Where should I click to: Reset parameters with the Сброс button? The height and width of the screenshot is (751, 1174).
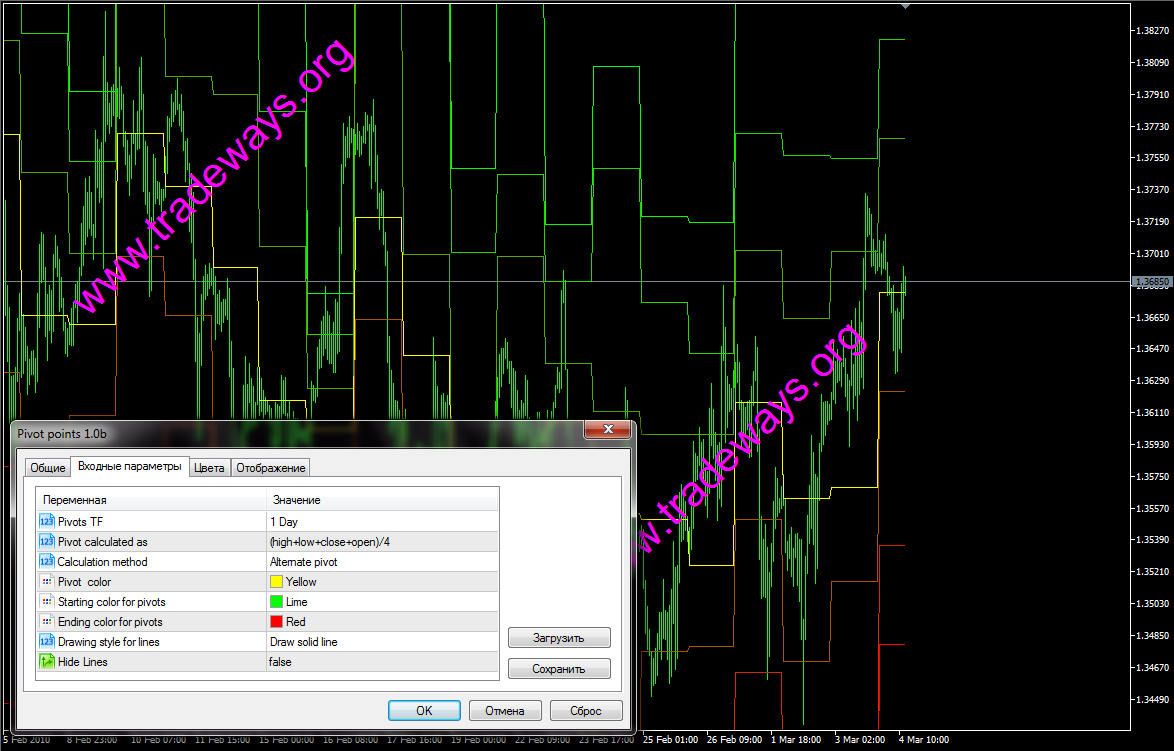coord(586,711)
